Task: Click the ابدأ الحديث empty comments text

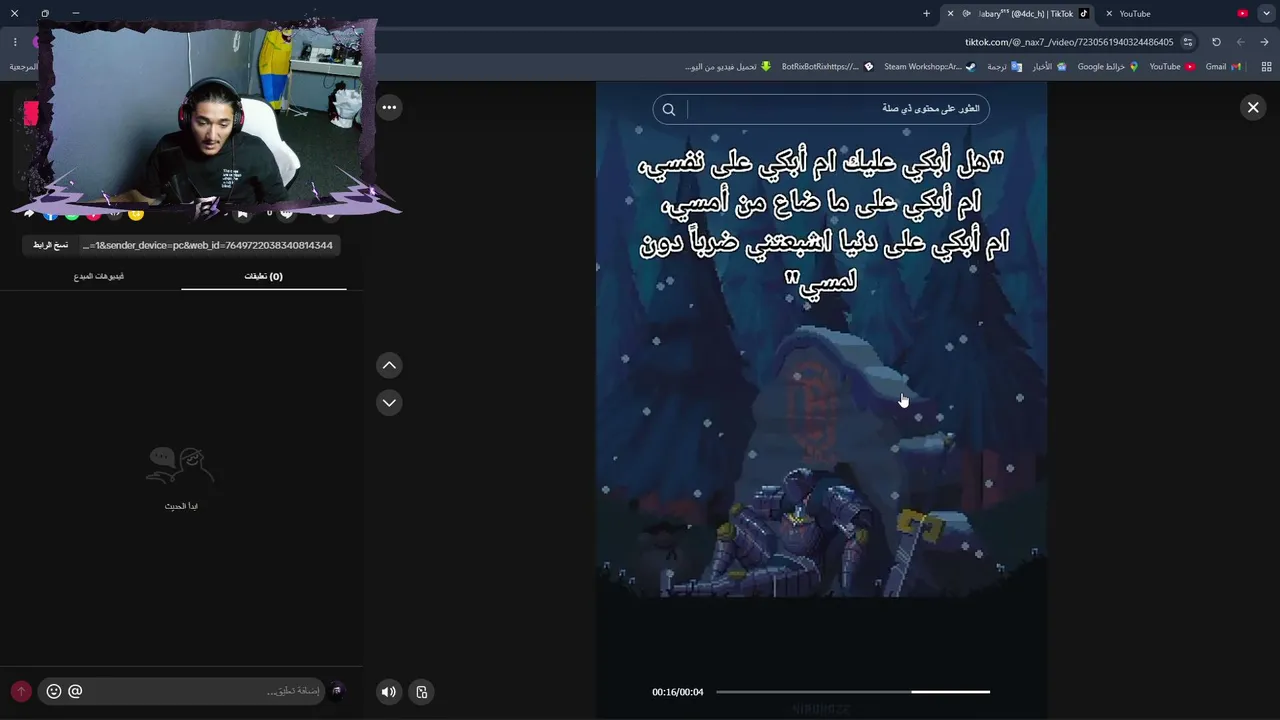Action: (181, 506)
